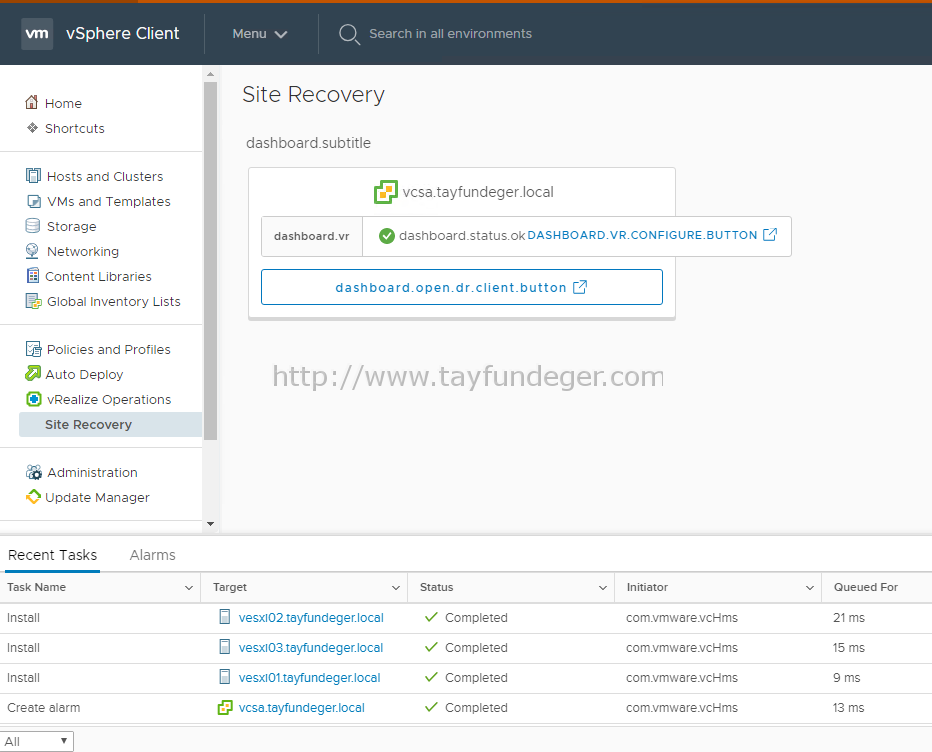Open vesxi01.tayfundeger.local target link
This screenshot has height=752, width=932.
[x=309, y=678]
